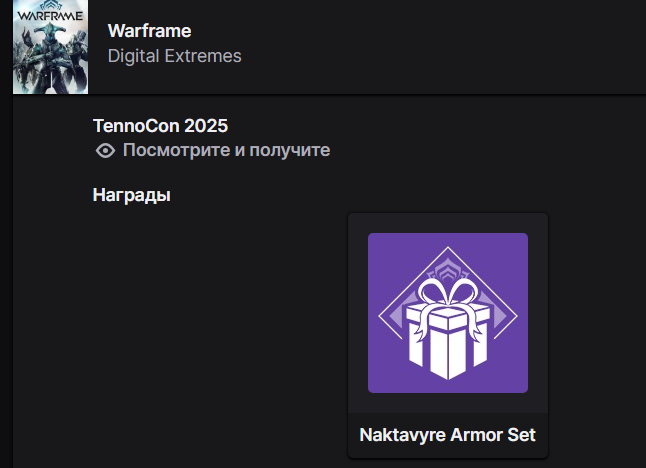Click the white gift box icon
The width and height of the screenshot is (646, 468).
[447, 335]
